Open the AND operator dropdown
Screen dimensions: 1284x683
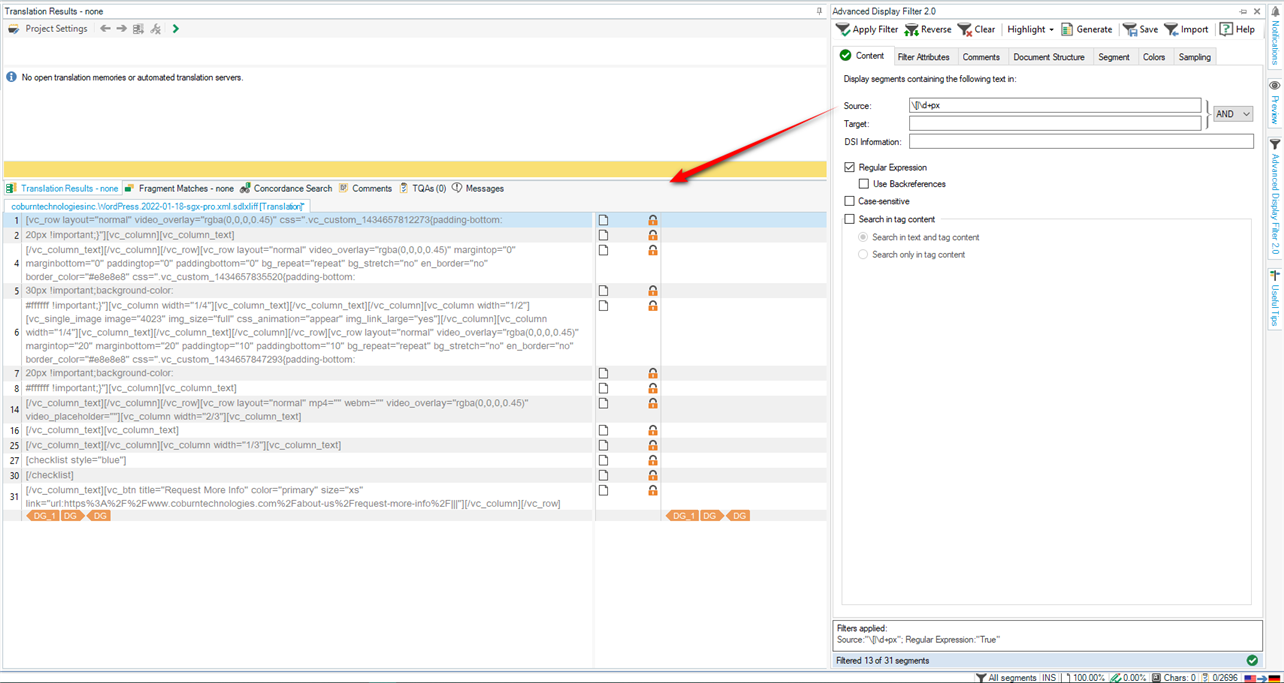(1232, 114)
